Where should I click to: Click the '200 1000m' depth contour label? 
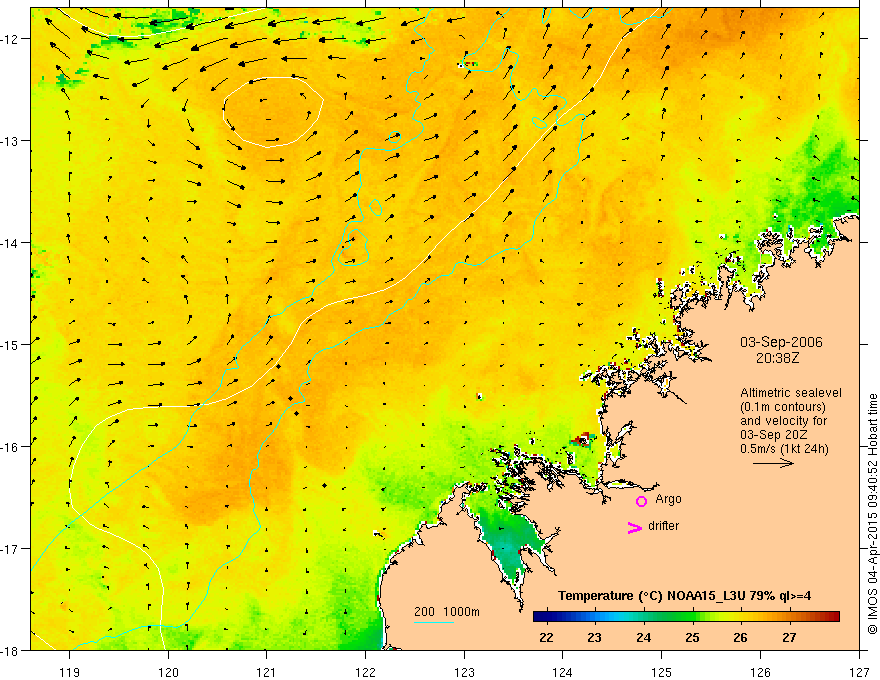pyautogui.click(x=447, y=612)
